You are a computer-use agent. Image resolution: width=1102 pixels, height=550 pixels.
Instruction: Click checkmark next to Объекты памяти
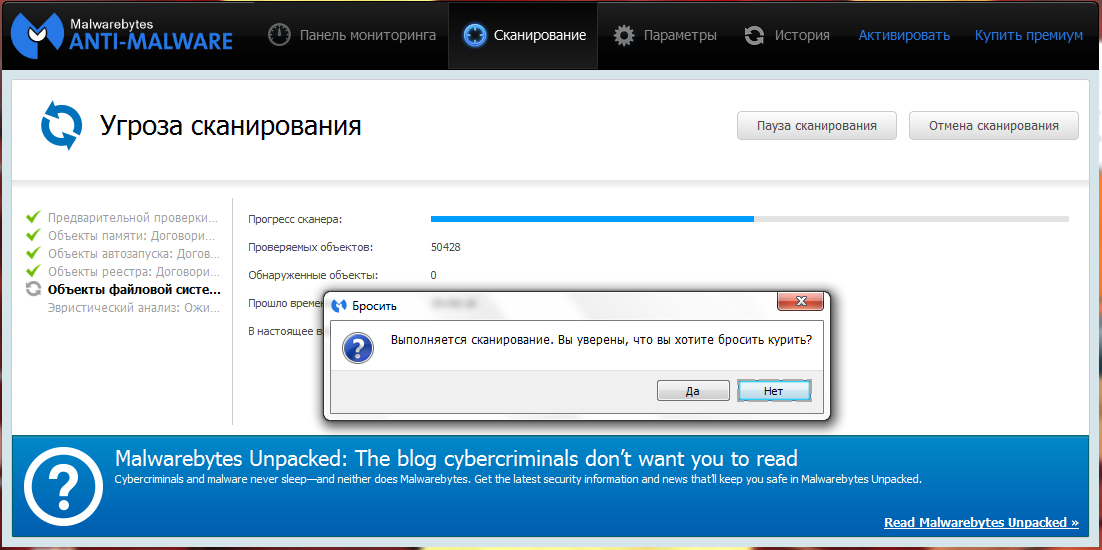pos(33,235)
